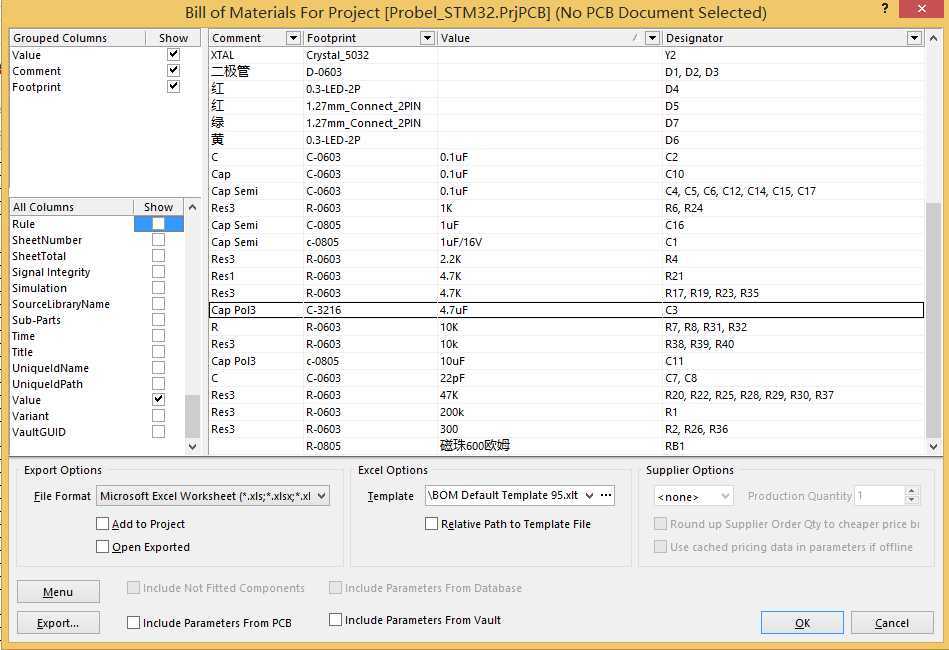
Task: Enable Show checkbox for Rule column
Action: pos(158,223)
